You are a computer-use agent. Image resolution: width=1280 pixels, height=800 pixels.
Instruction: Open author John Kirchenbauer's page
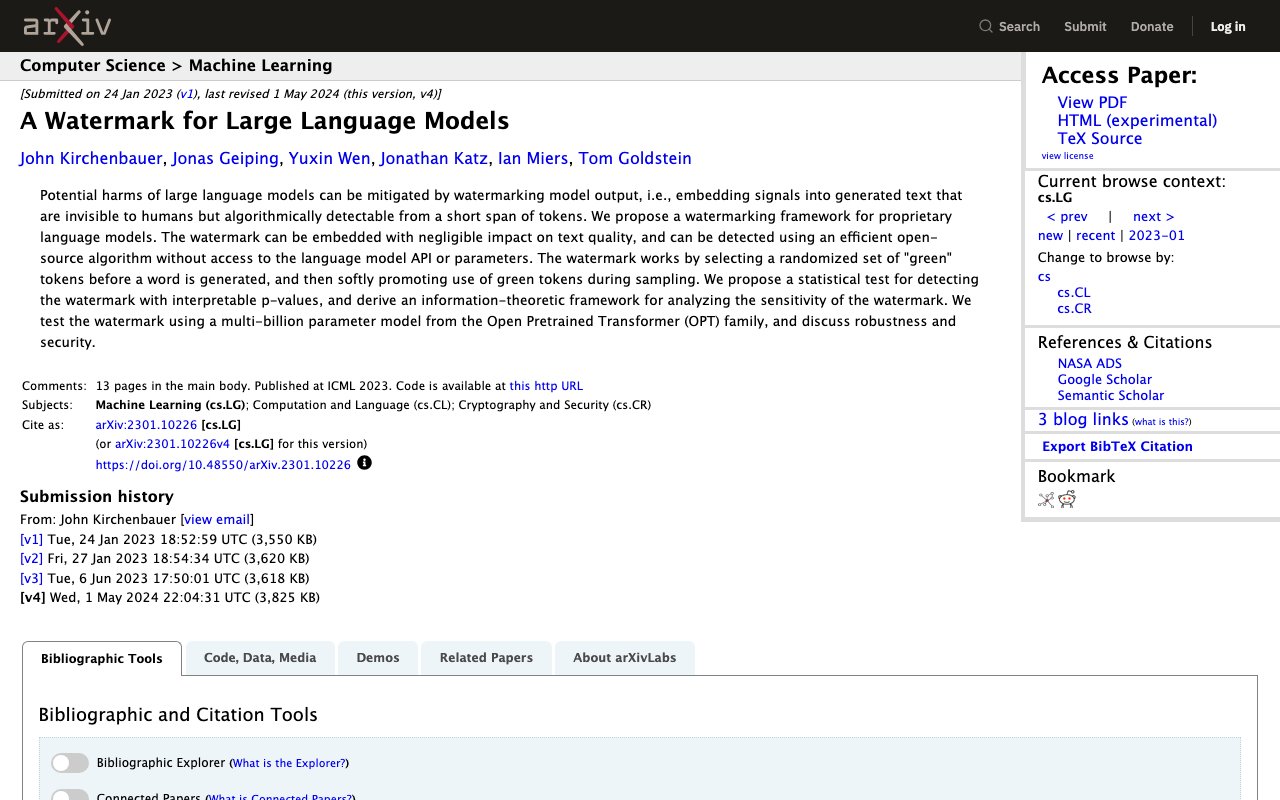[92, 158]
